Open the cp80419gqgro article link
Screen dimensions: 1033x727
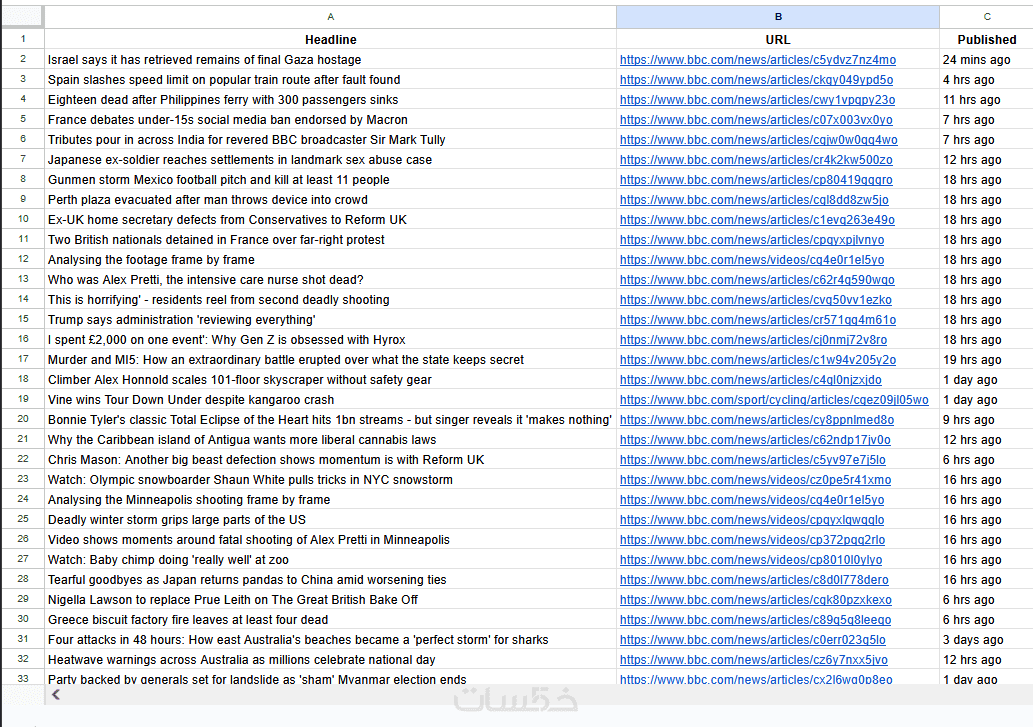coord(756,180)
